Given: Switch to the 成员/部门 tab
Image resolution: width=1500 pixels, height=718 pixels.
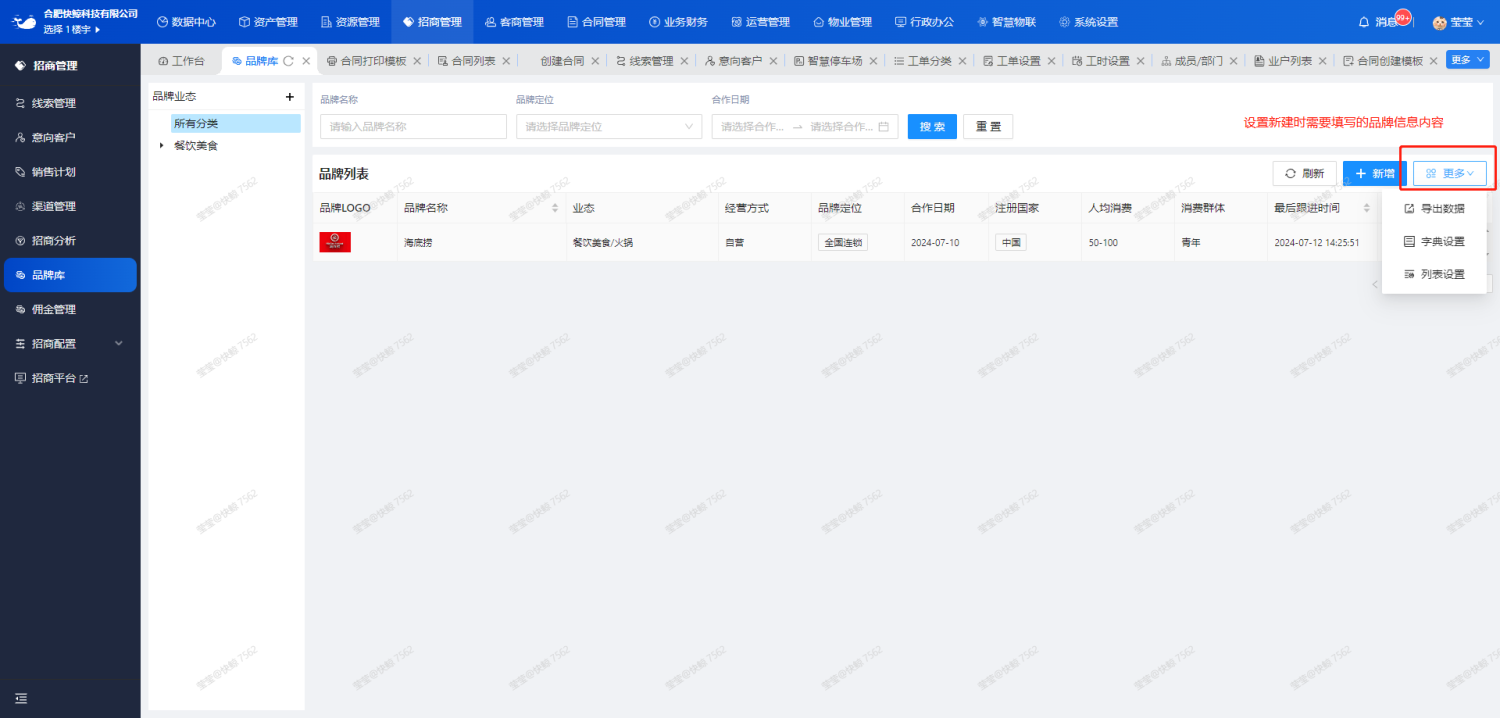Looking at the screenshot, I should pyautogui.click(x=1191, y=61).
